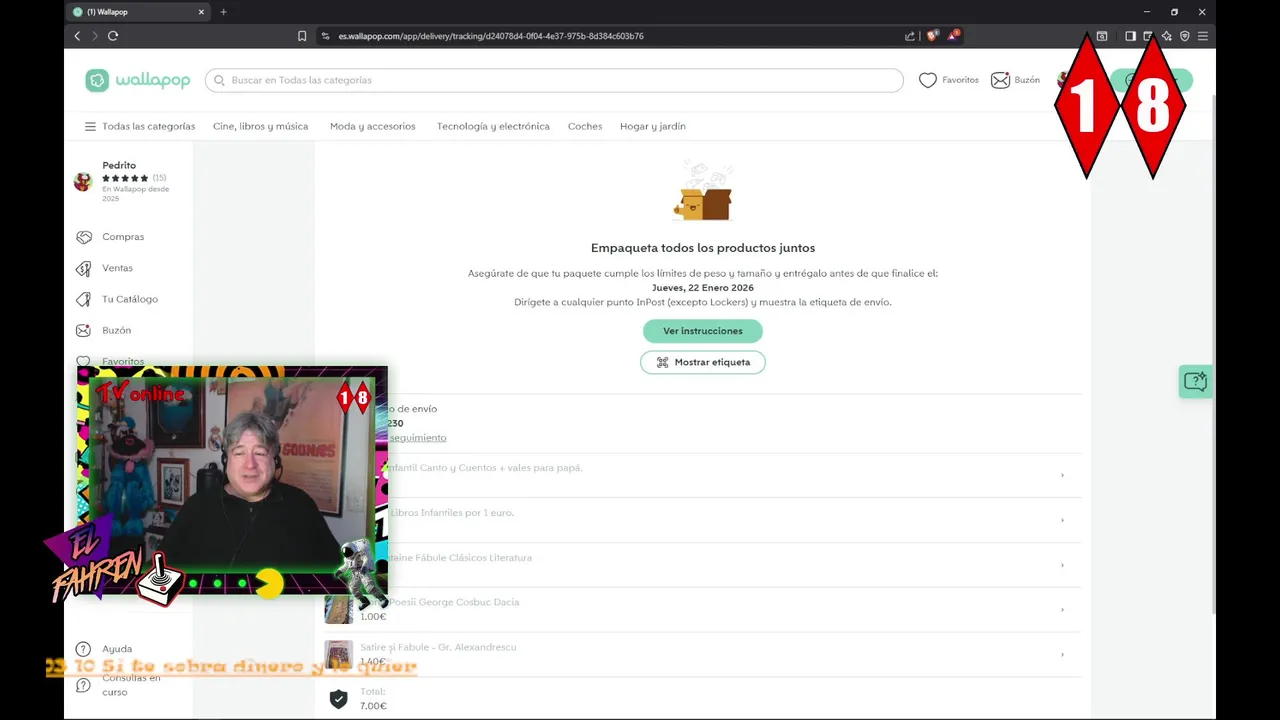Close the Wallapop browser tab

click(201, 12)
